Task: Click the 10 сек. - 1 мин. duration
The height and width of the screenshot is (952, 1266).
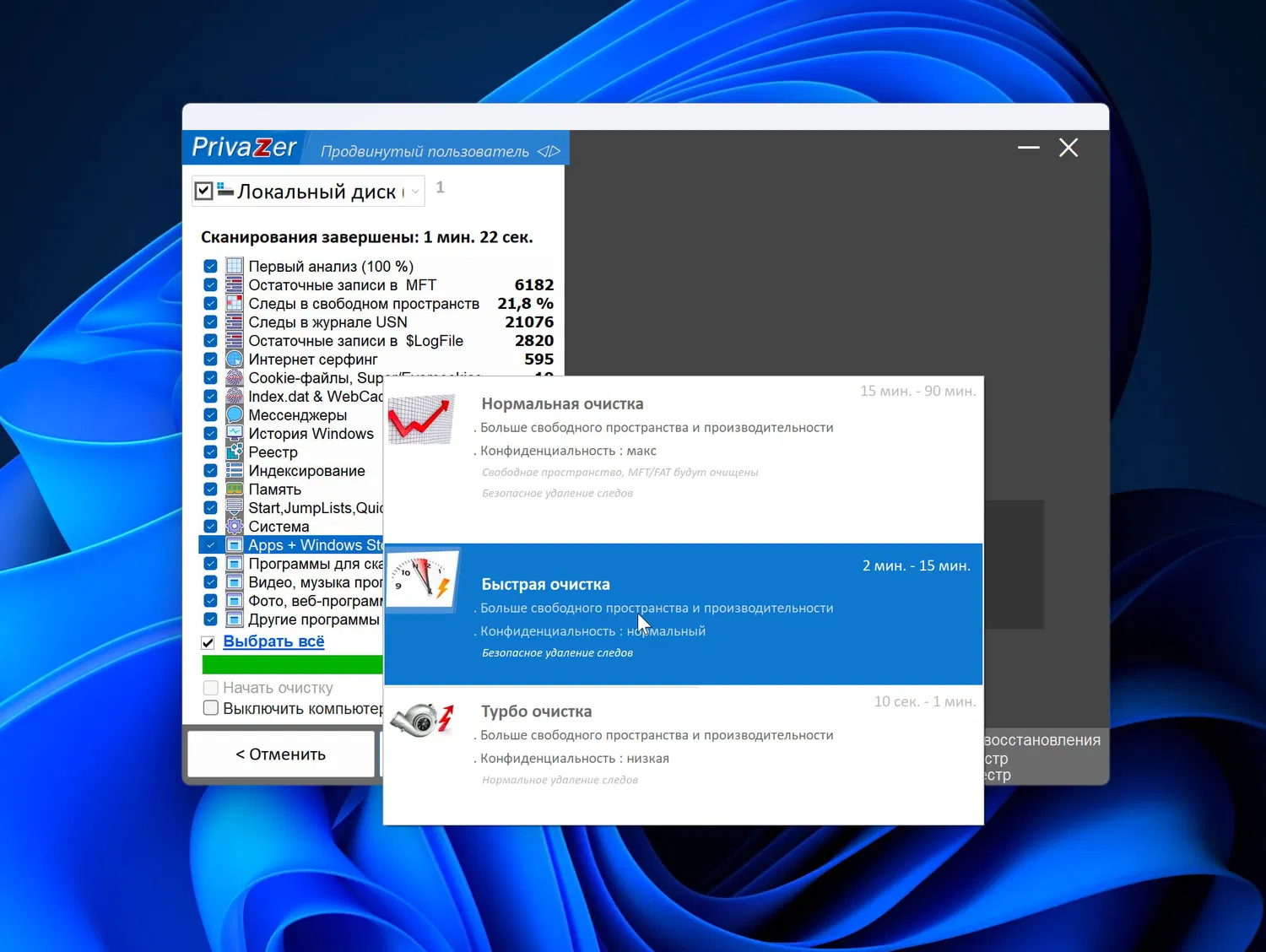Action: [925, 701]
